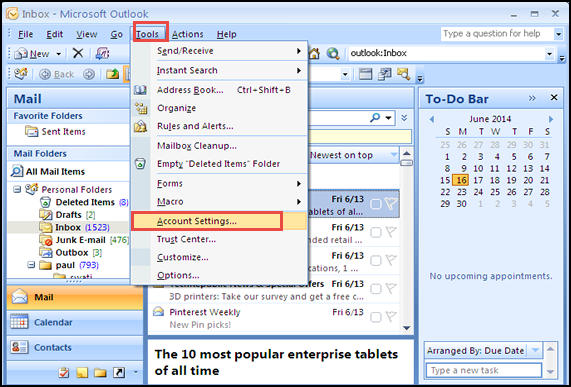Click the Reading Pane layout icon
This screenshot has width=571, height=387.
coord(365,74)
